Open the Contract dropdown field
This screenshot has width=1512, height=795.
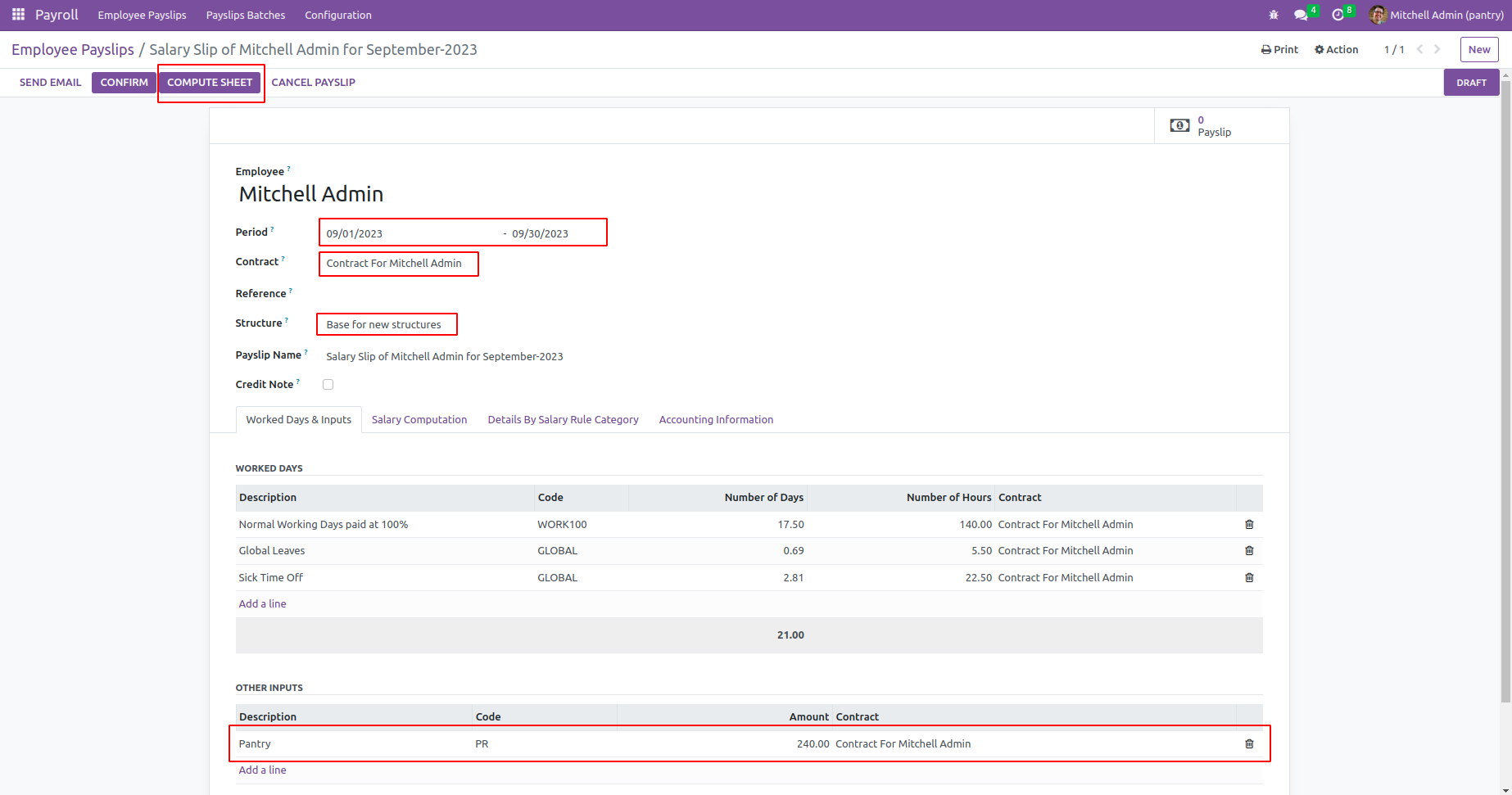[x=398, y=264]
